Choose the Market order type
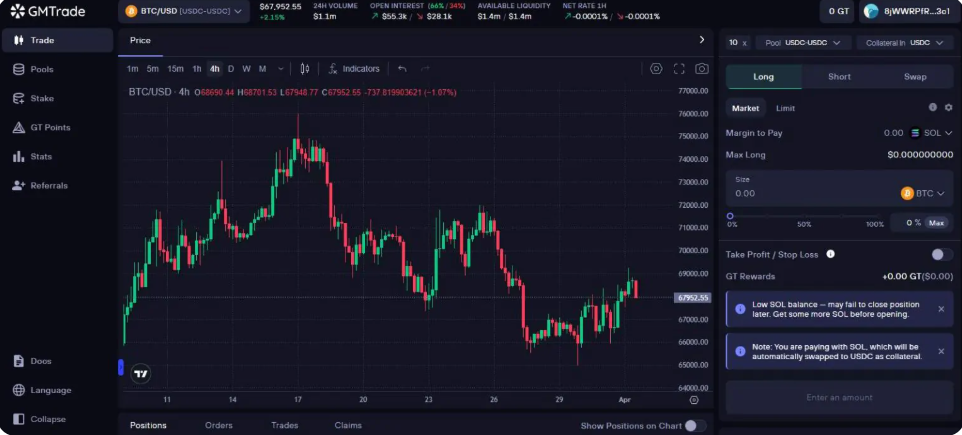The width and height of the screenshot is (962, 435). point(745,108)
